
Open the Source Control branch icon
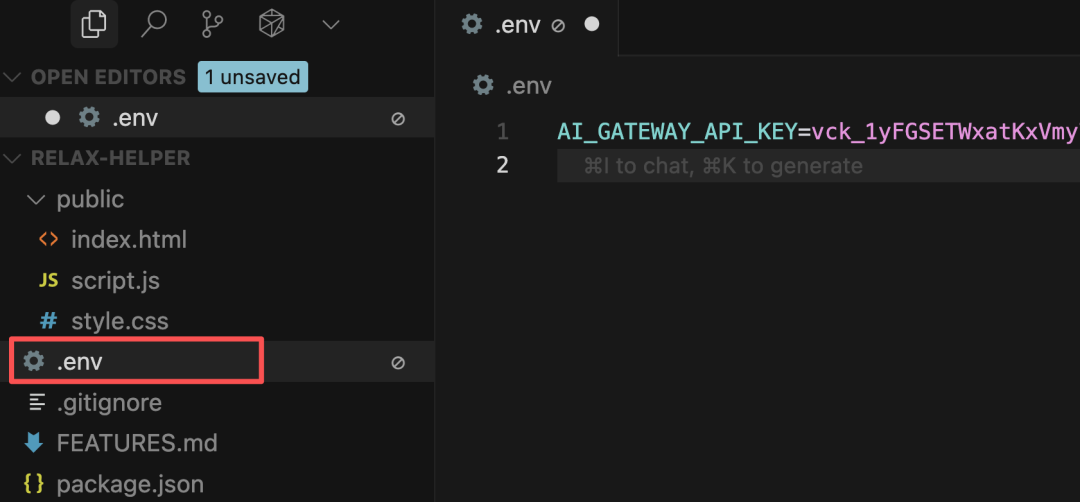pos(212,25)
